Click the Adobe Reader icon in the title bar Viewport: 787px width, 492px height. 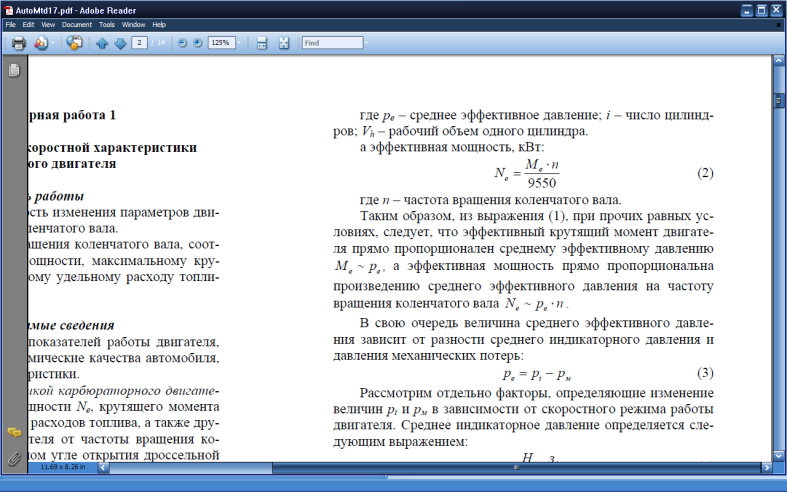9,10
